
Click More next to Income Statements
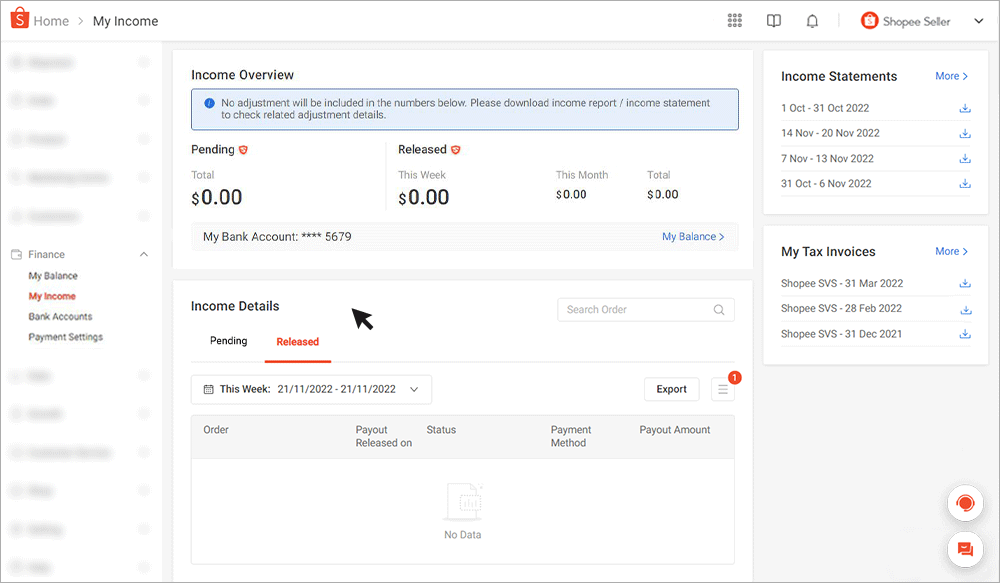950,76
